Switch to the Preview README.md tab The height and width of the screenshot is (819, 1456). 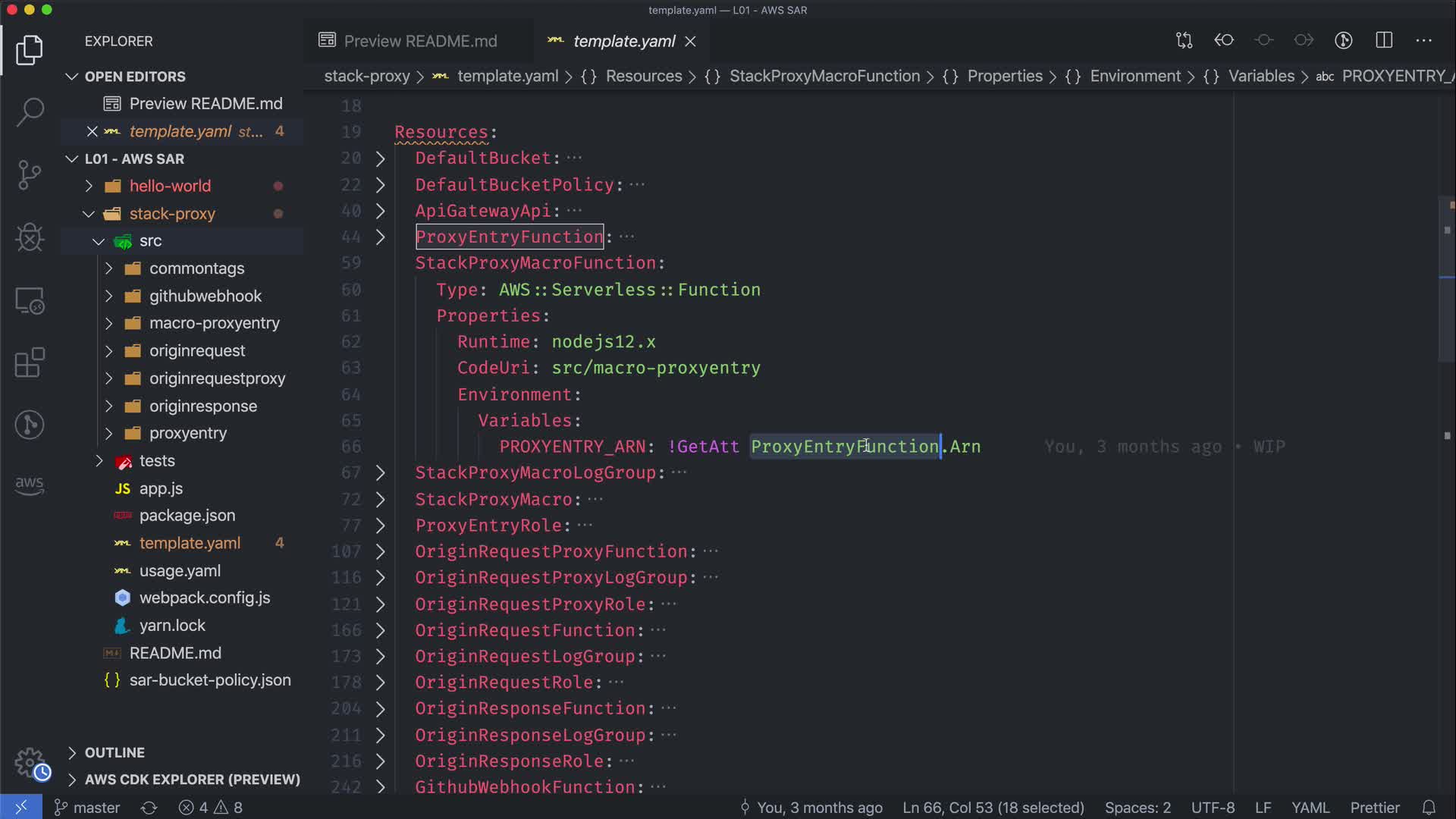click(x=419, y=41)
